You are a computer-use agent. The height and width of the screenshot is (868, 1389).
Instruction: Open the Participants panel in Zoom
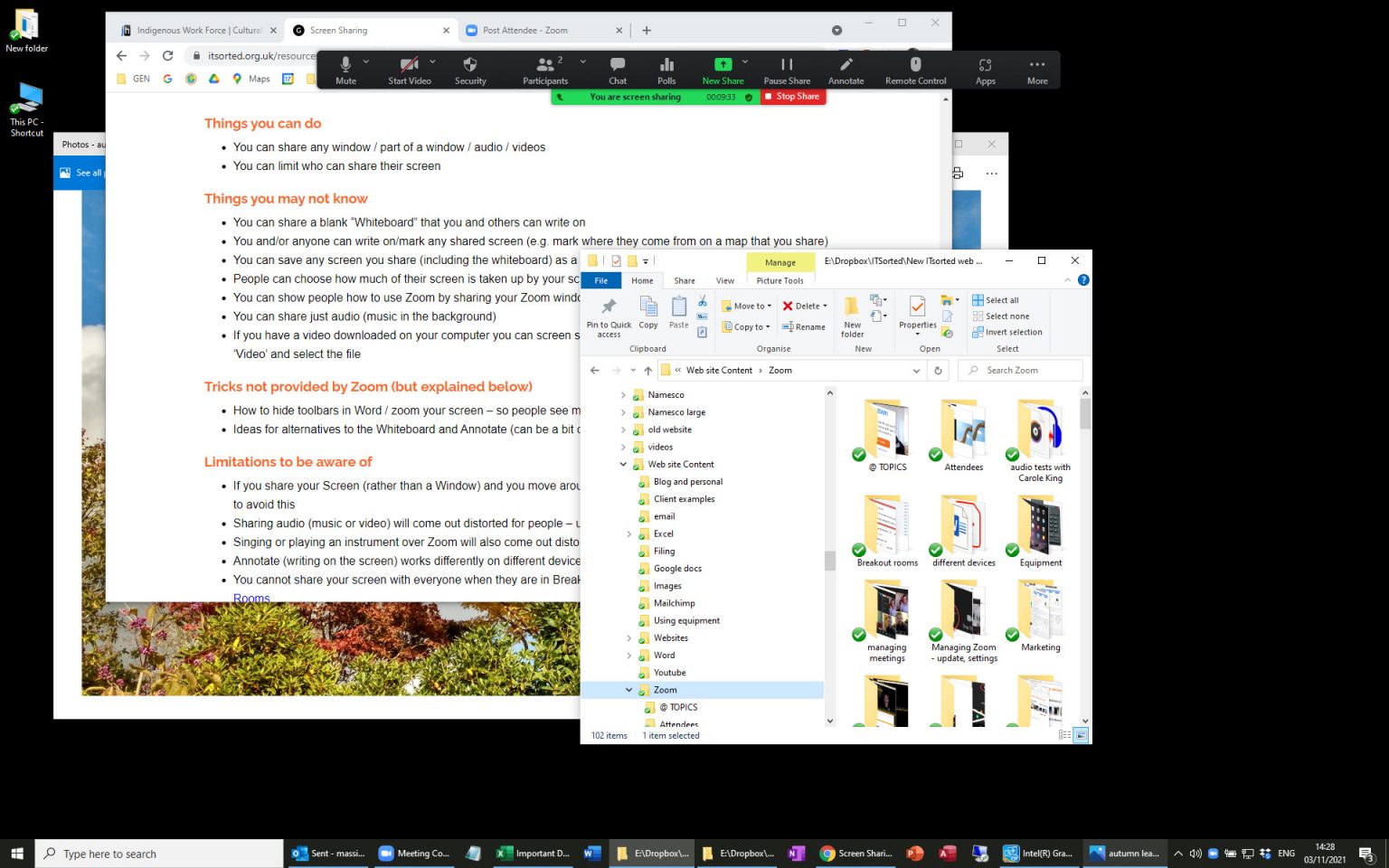[545, 70]
